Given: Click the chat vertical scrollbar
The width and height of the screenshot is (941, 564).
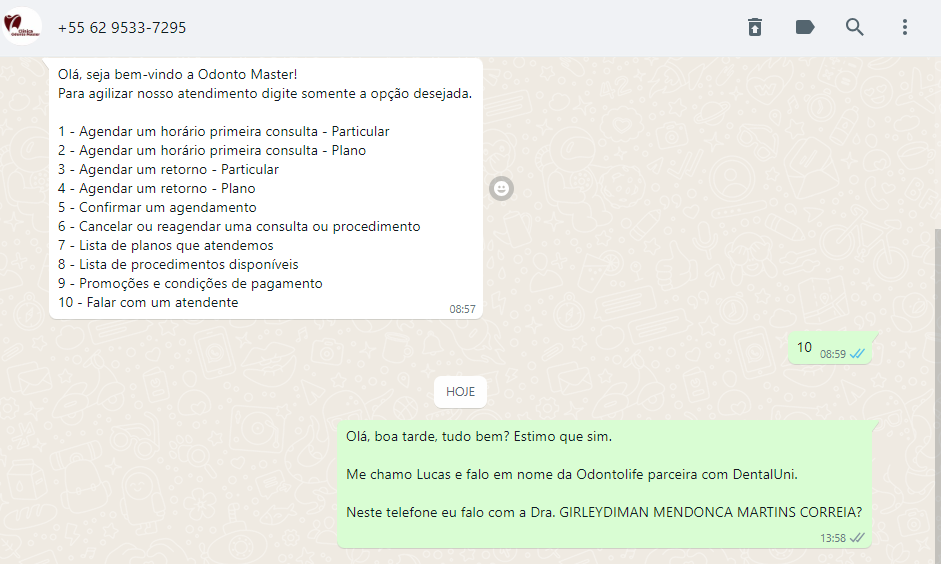Looking at the screenshot, I should [x=938, y=396].
